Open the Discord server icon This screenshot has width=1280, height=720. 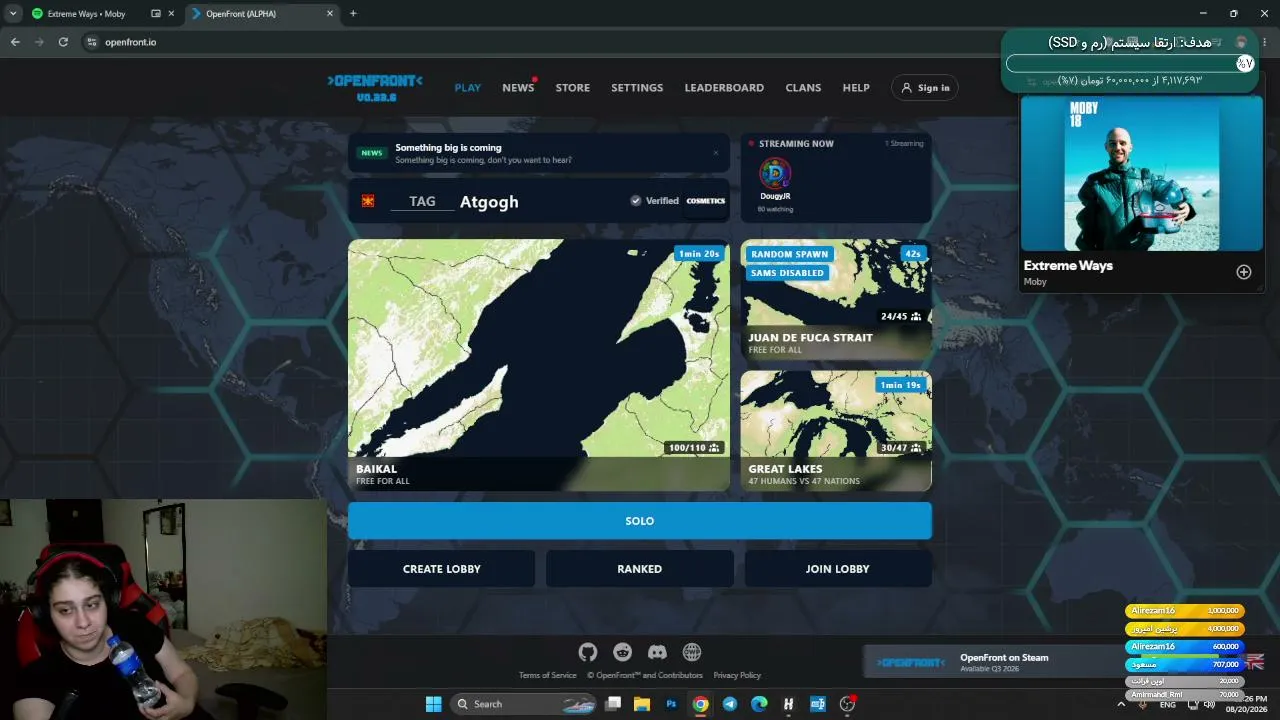[657, 652]
